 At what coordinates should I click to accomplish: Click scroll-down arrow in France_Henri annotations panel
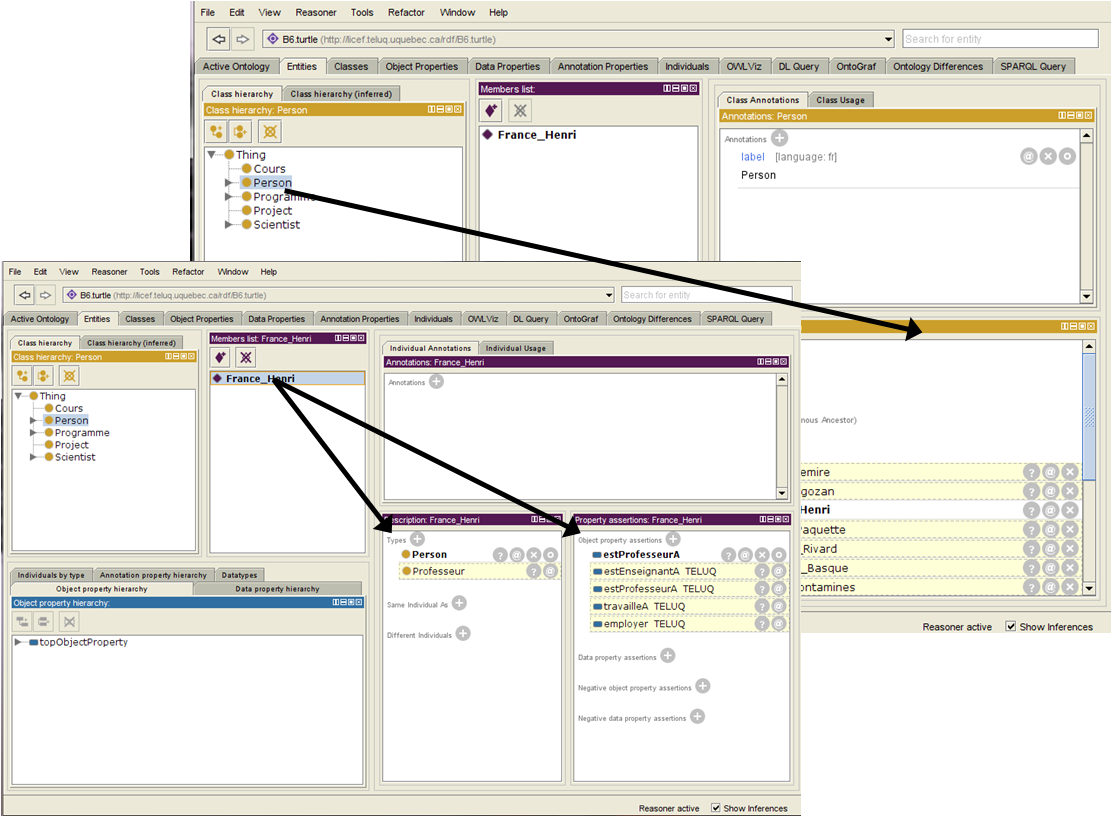tap(782, 493)
